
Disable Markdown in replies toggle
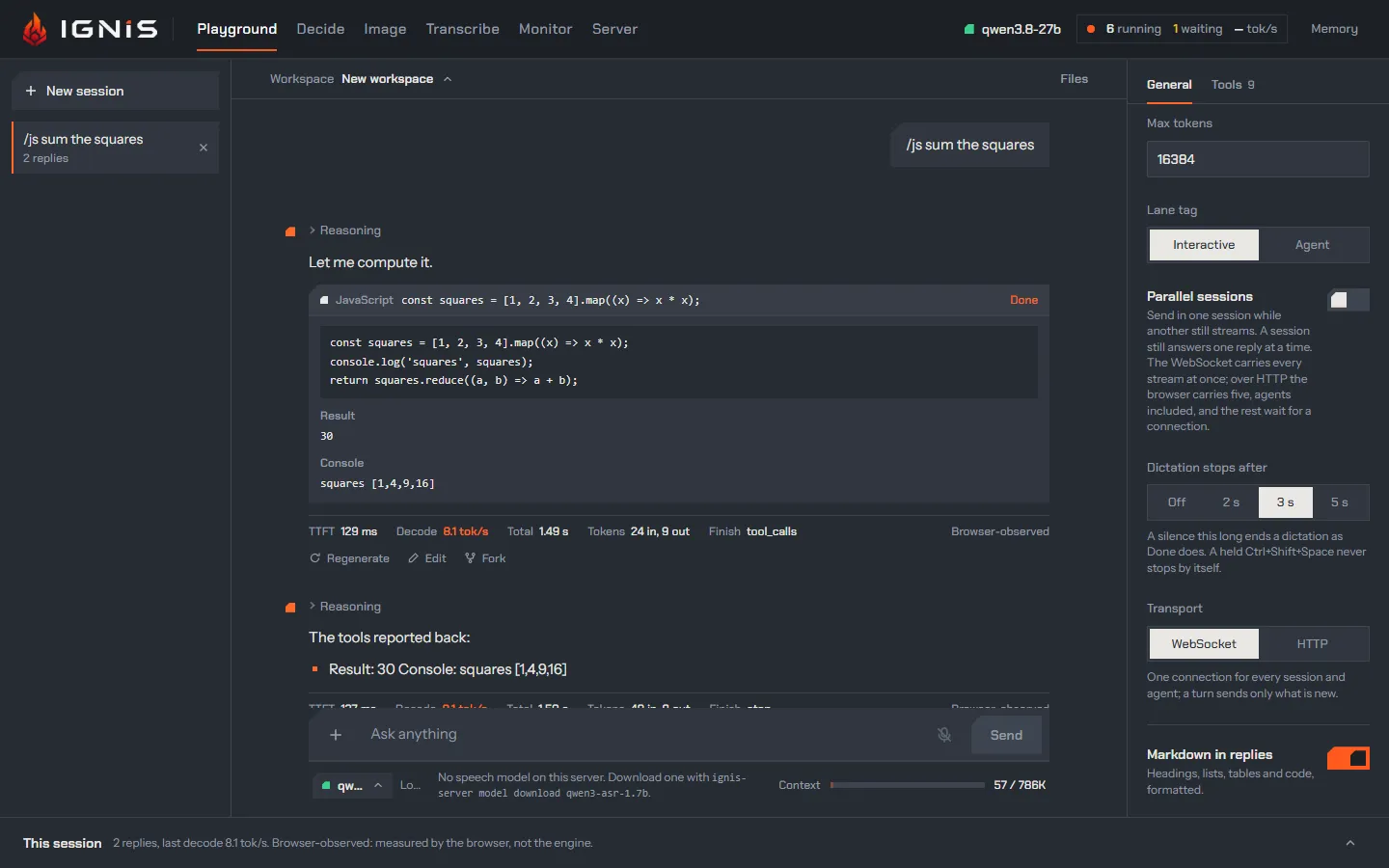pyautogui.click(x=1348, y=758)
